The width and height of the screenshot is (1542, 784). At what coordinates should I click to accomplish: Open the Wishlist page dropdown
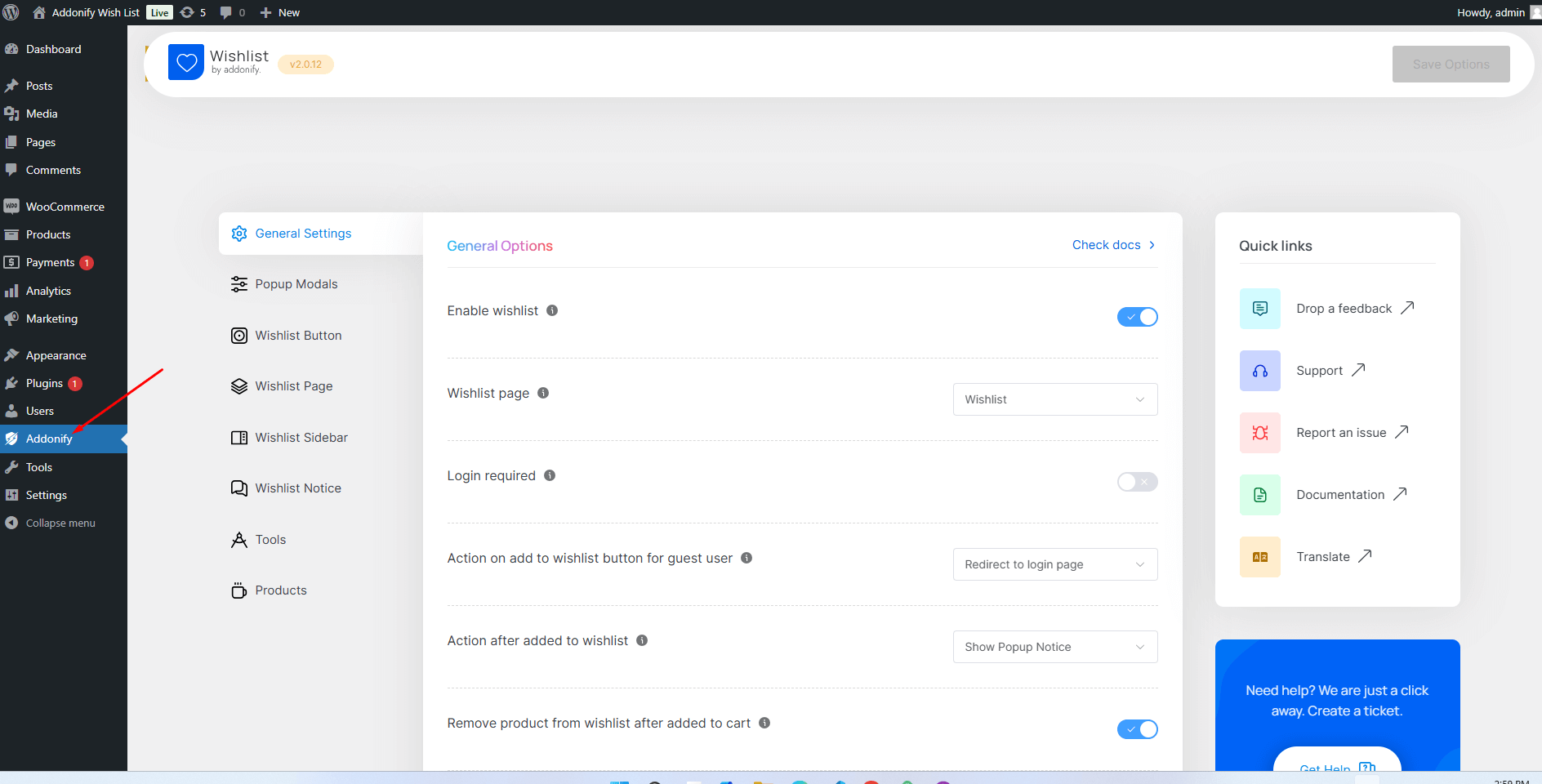[x=1054, y=399]
